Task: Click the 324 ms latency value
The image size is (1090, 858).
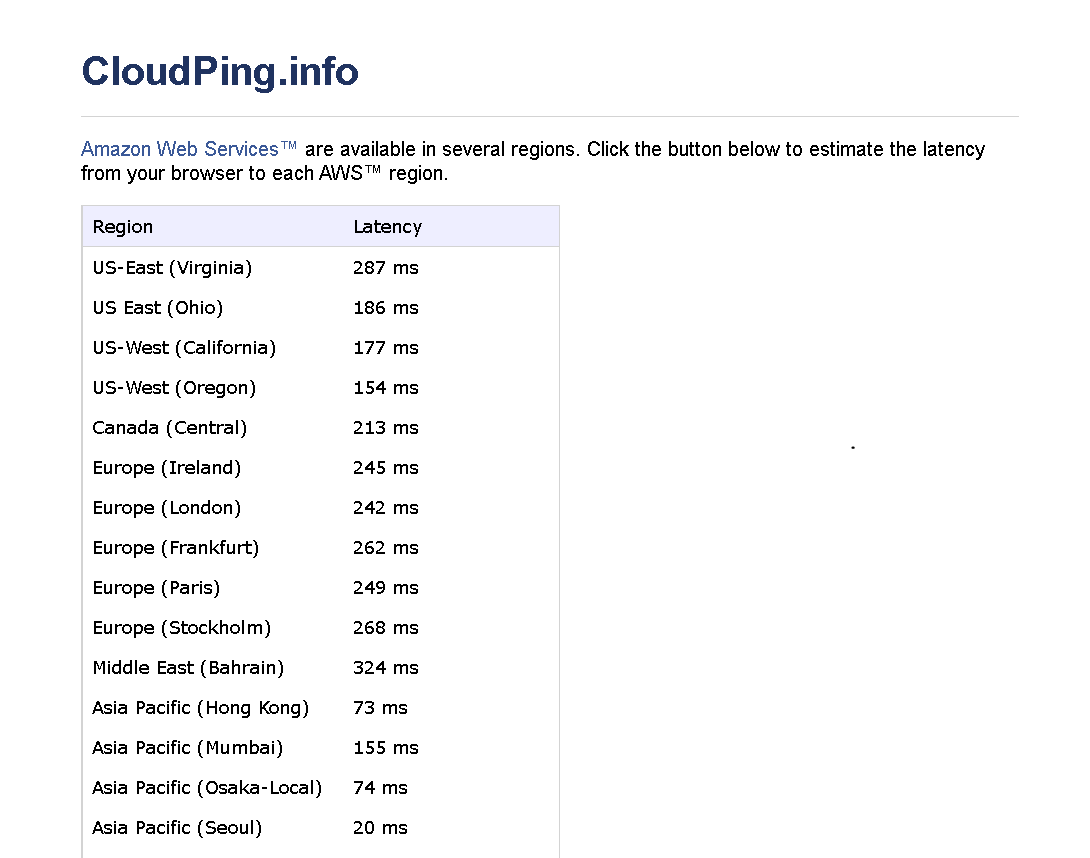Action: [386, 667]
